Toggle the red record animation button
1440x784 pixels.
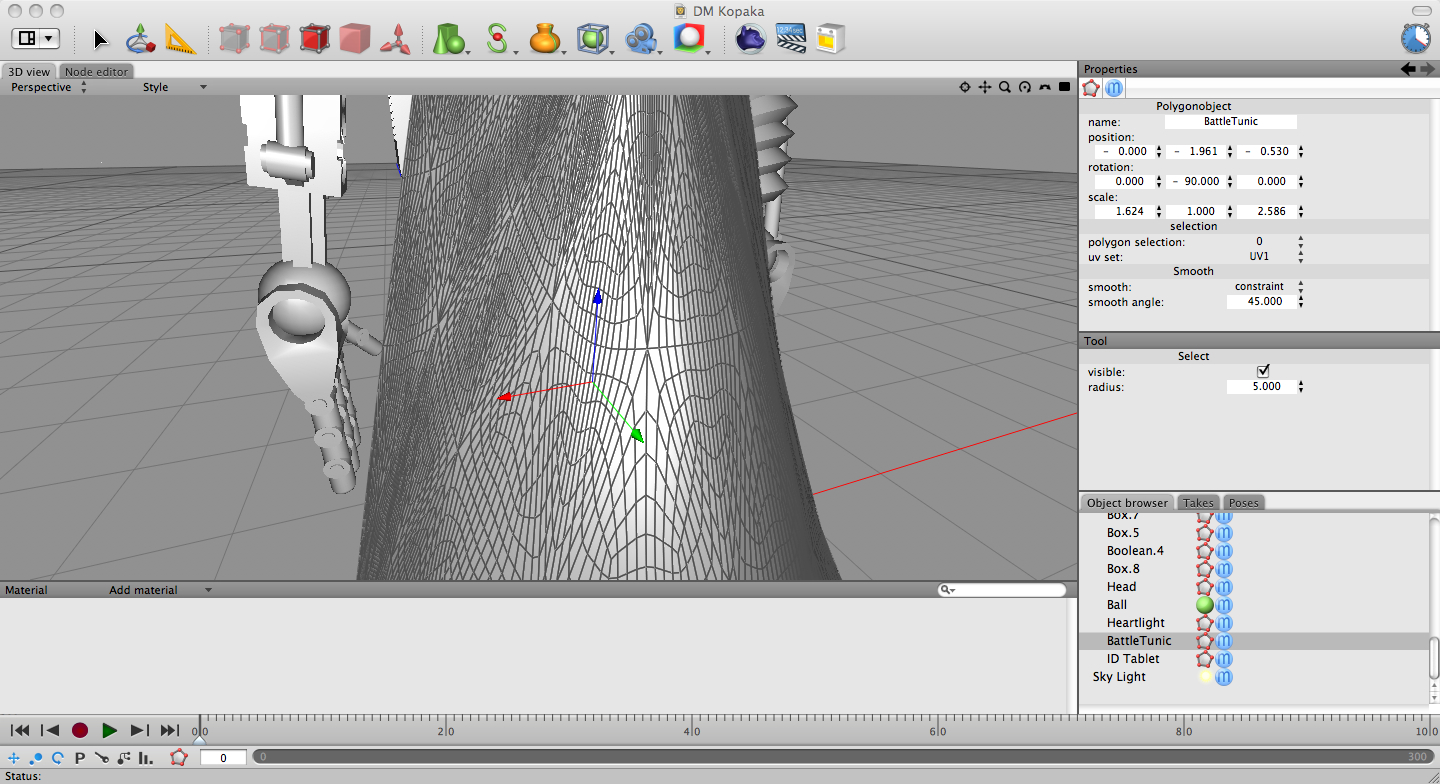coord(80,731)
